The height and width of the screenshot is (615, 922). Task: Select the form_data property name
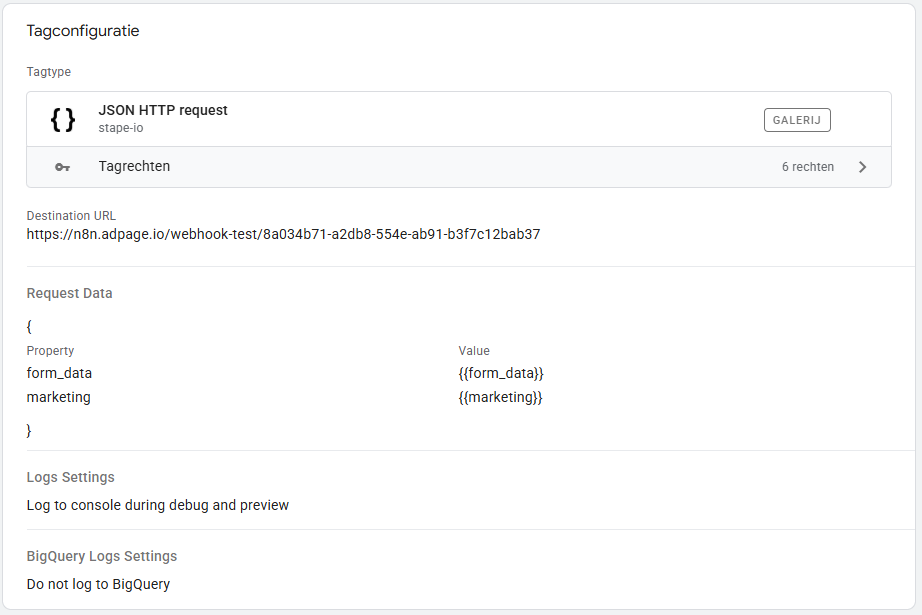[59, 373]
